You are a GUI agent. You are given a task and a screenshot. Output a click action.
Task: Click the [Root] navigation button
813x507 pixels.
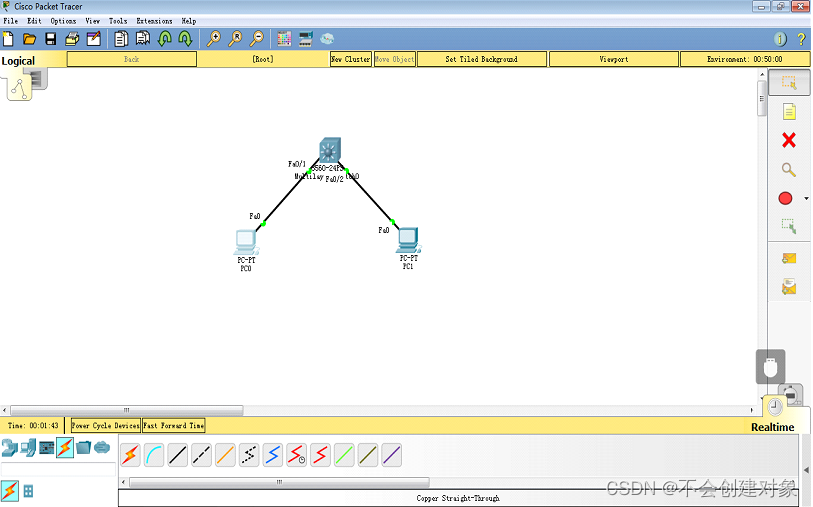click(263, 59)
